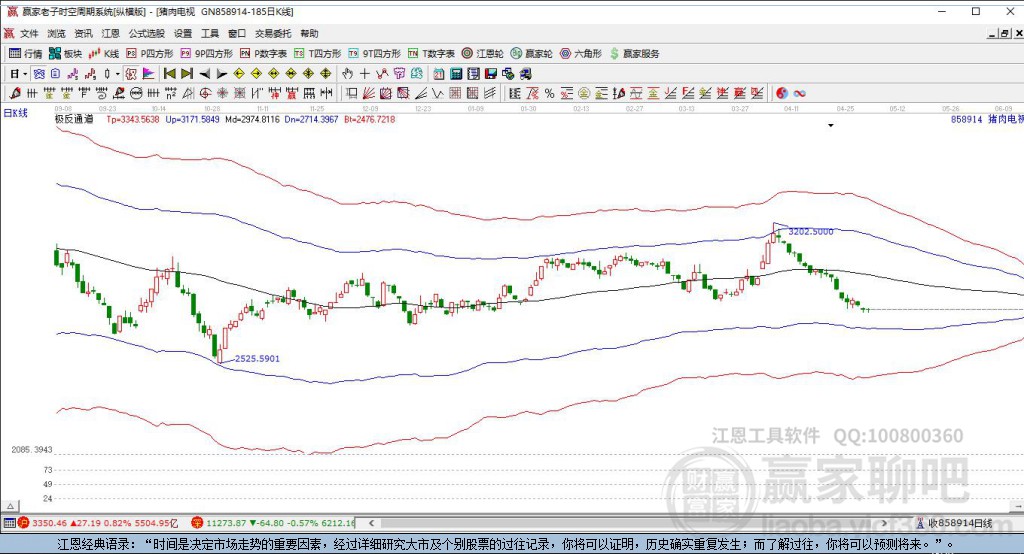Open the 江恩 menu
Screen dimensions: 1024x554
tap(110, 33)
